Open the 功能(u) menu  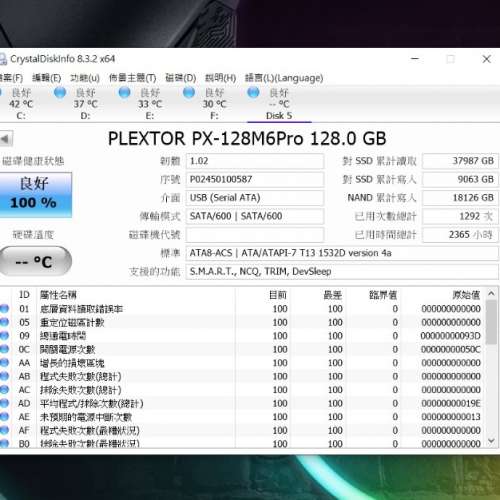(x=85, y=78)
